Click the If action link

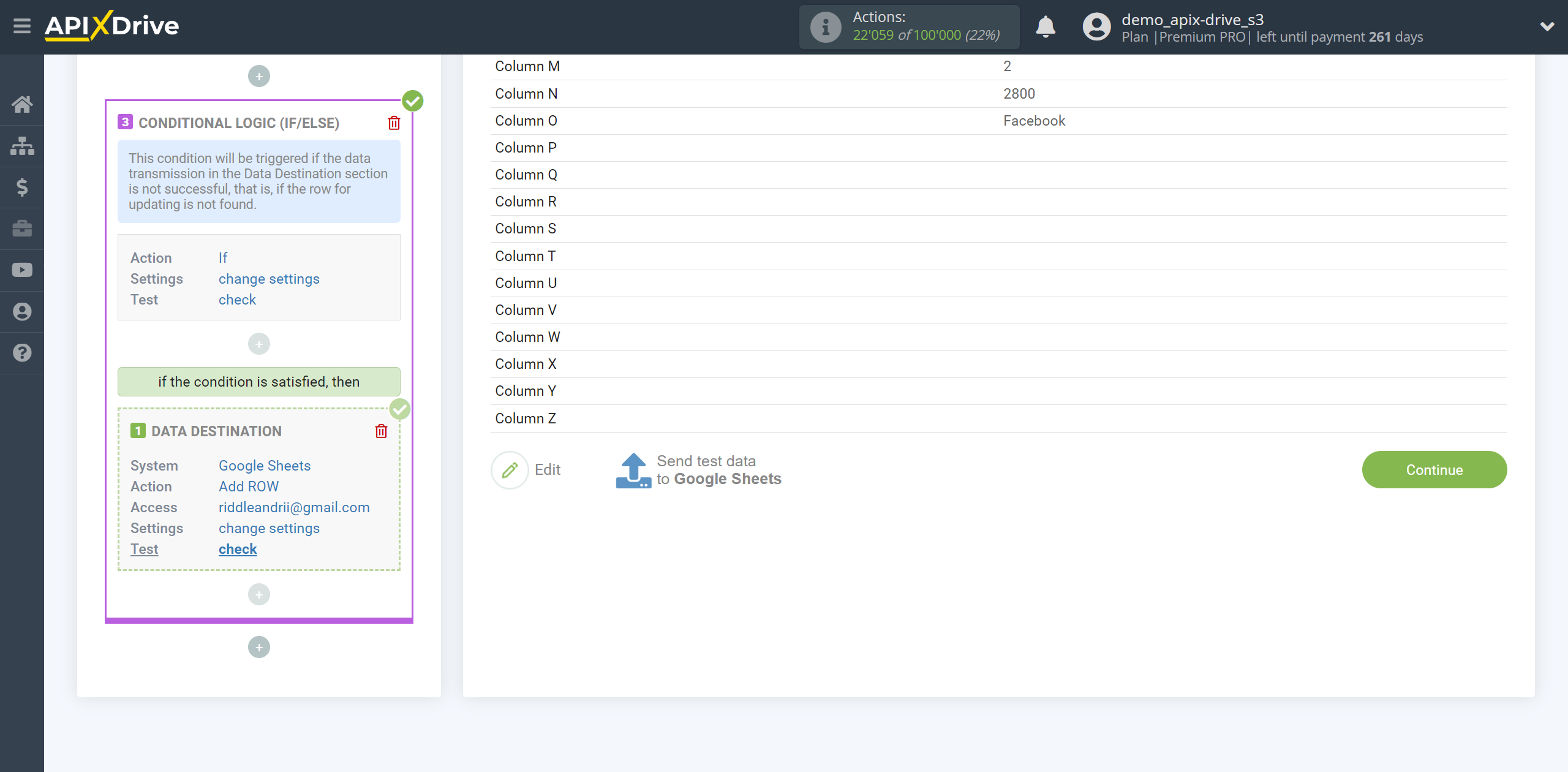pos(223,258)
